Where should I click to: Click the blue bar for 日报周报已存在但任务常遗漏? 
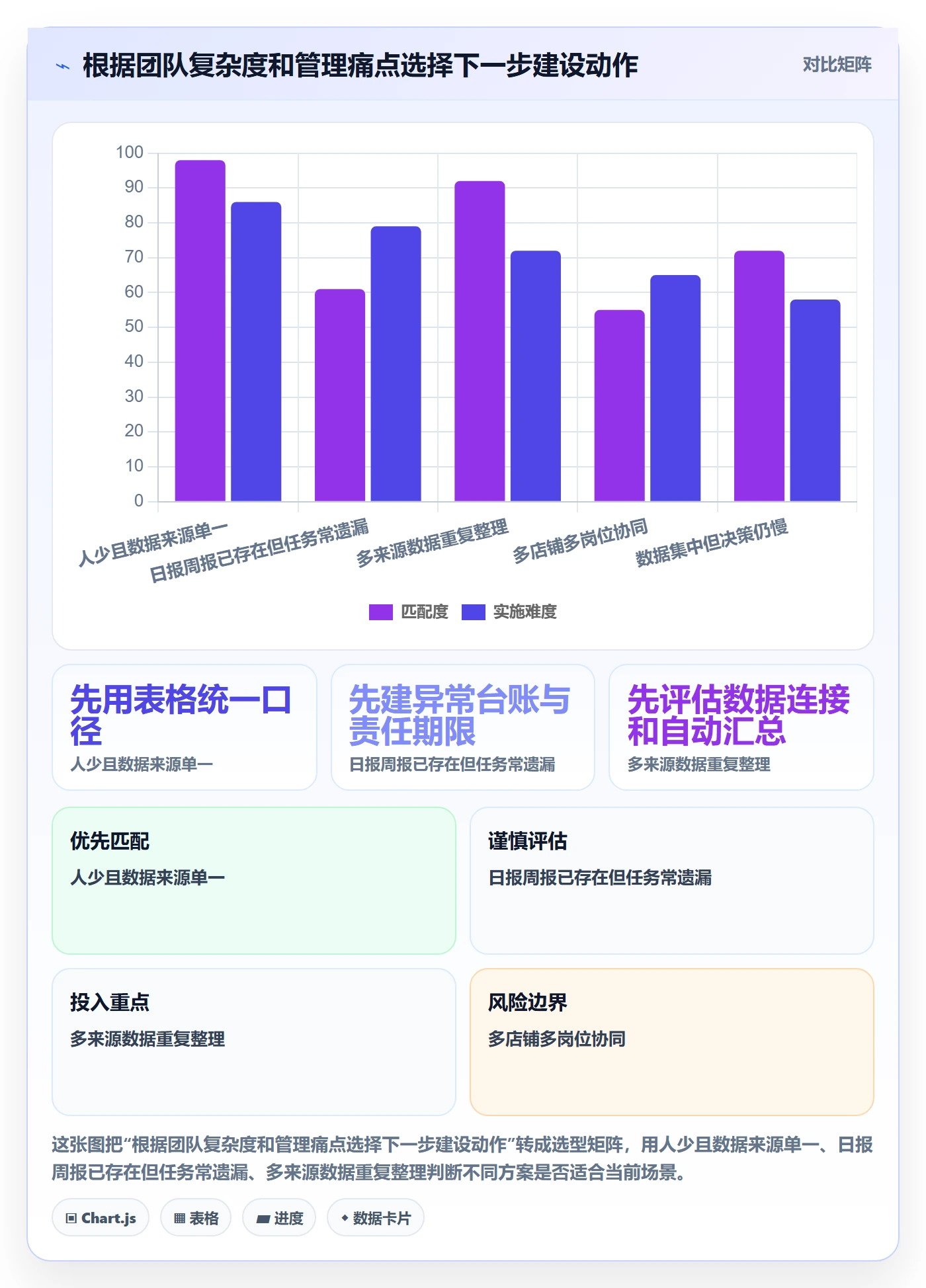click(396, 364)
